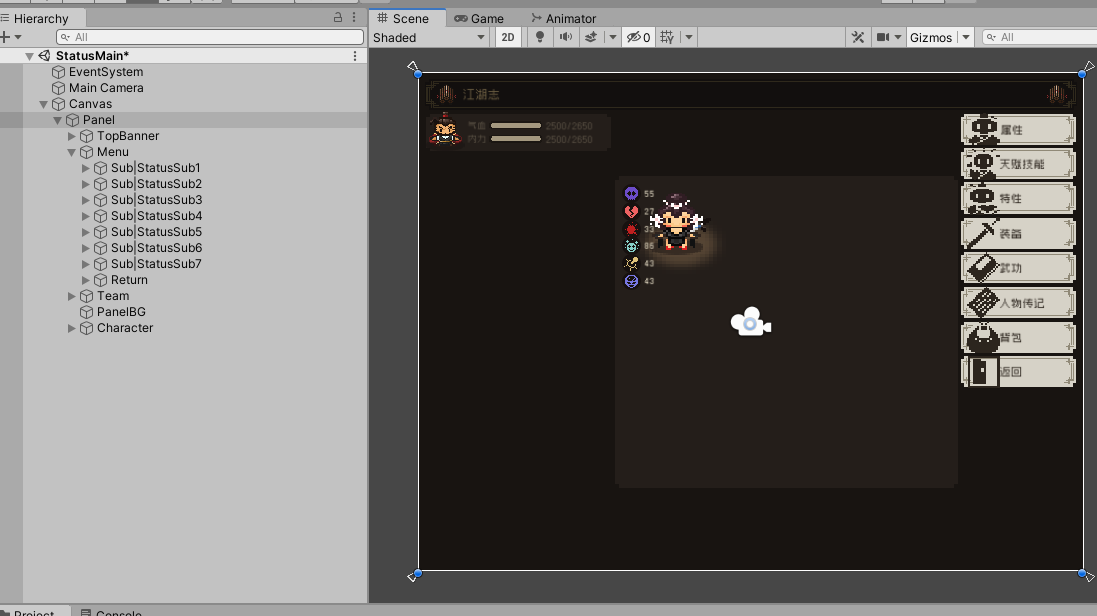The height and width of the screenshot is (616, 1097).
Task: Open StatusMain scene context menu (three dots)
Action: (355, 56)
